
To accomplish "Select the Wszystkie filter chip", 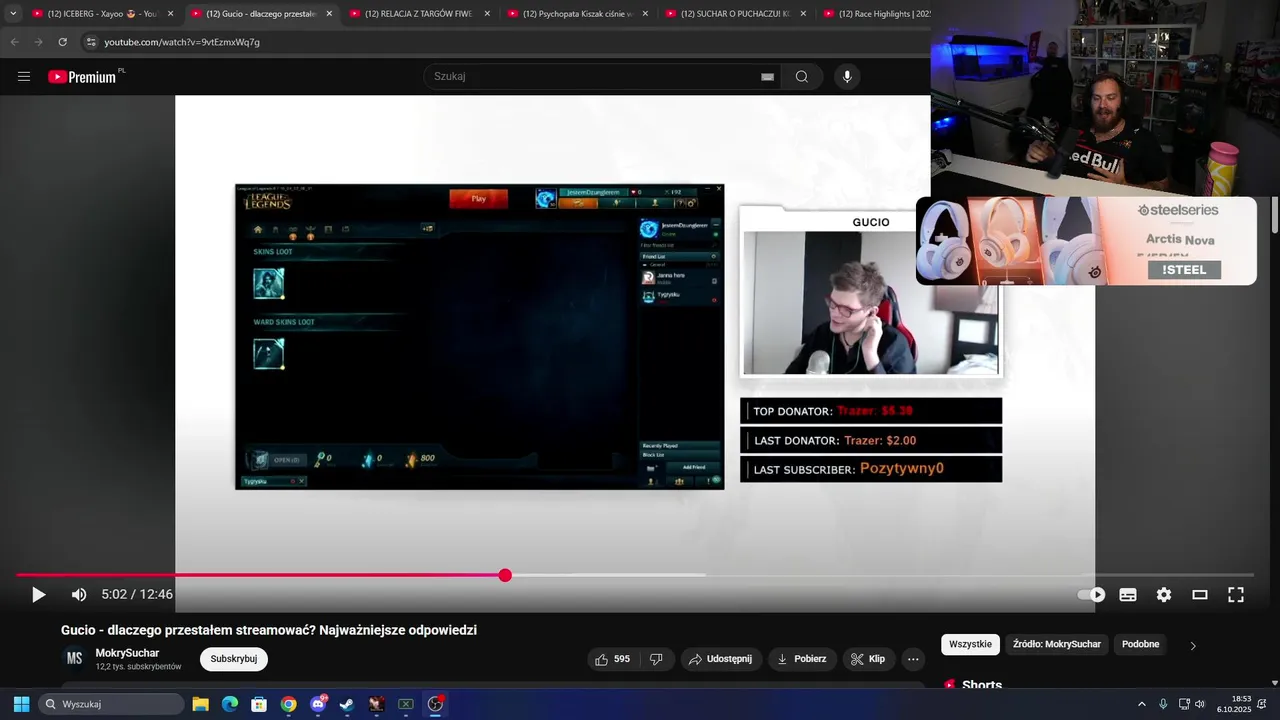I will coord(970,644).
